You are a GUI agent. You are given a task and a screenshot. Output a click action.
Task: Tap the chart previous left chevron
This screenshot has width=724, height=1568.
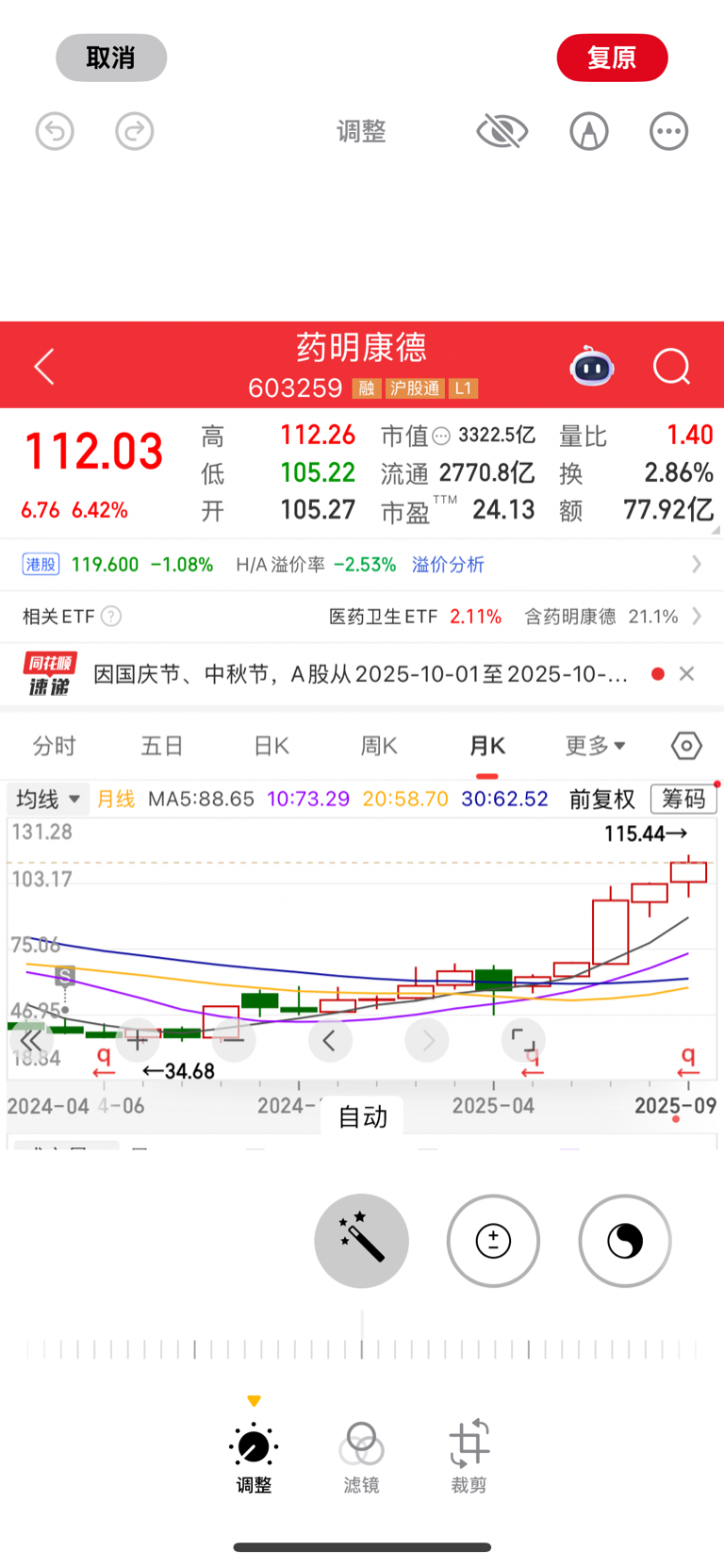tap(330, 1040)
